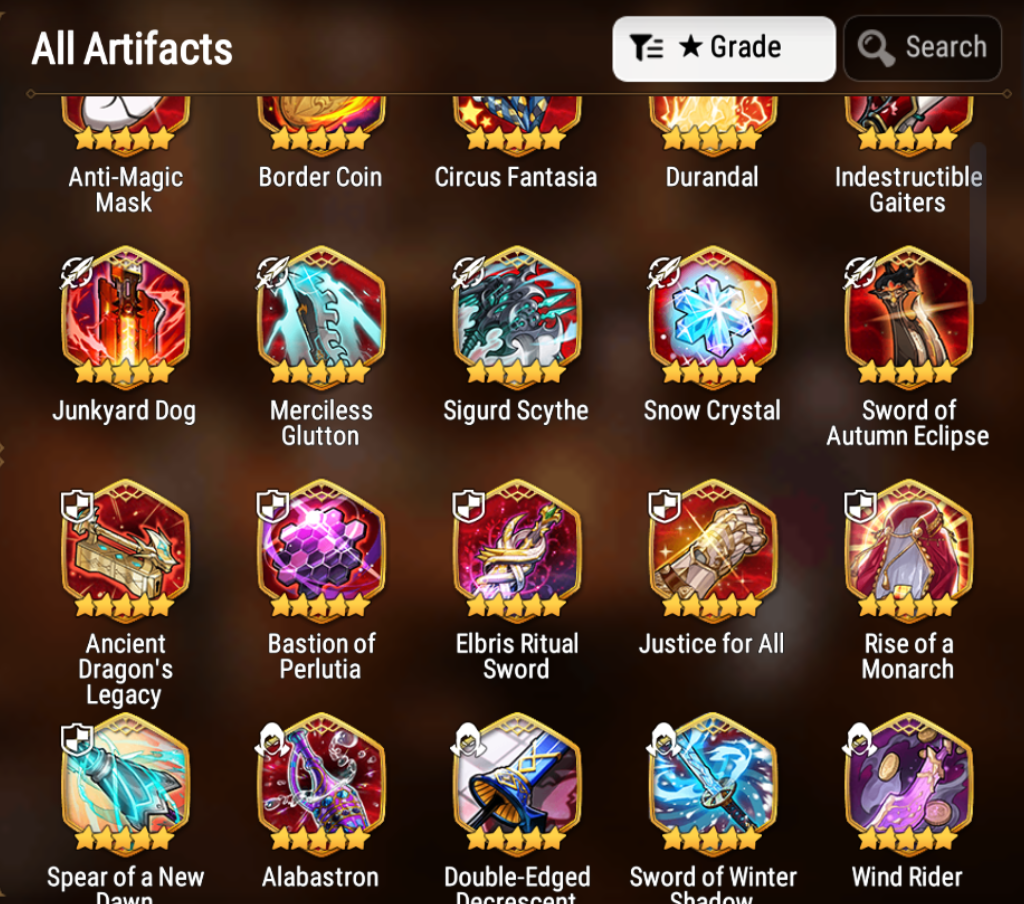Open the Wind Rider artifact
Screen dimensions: 1024x904
coord(908,782)
